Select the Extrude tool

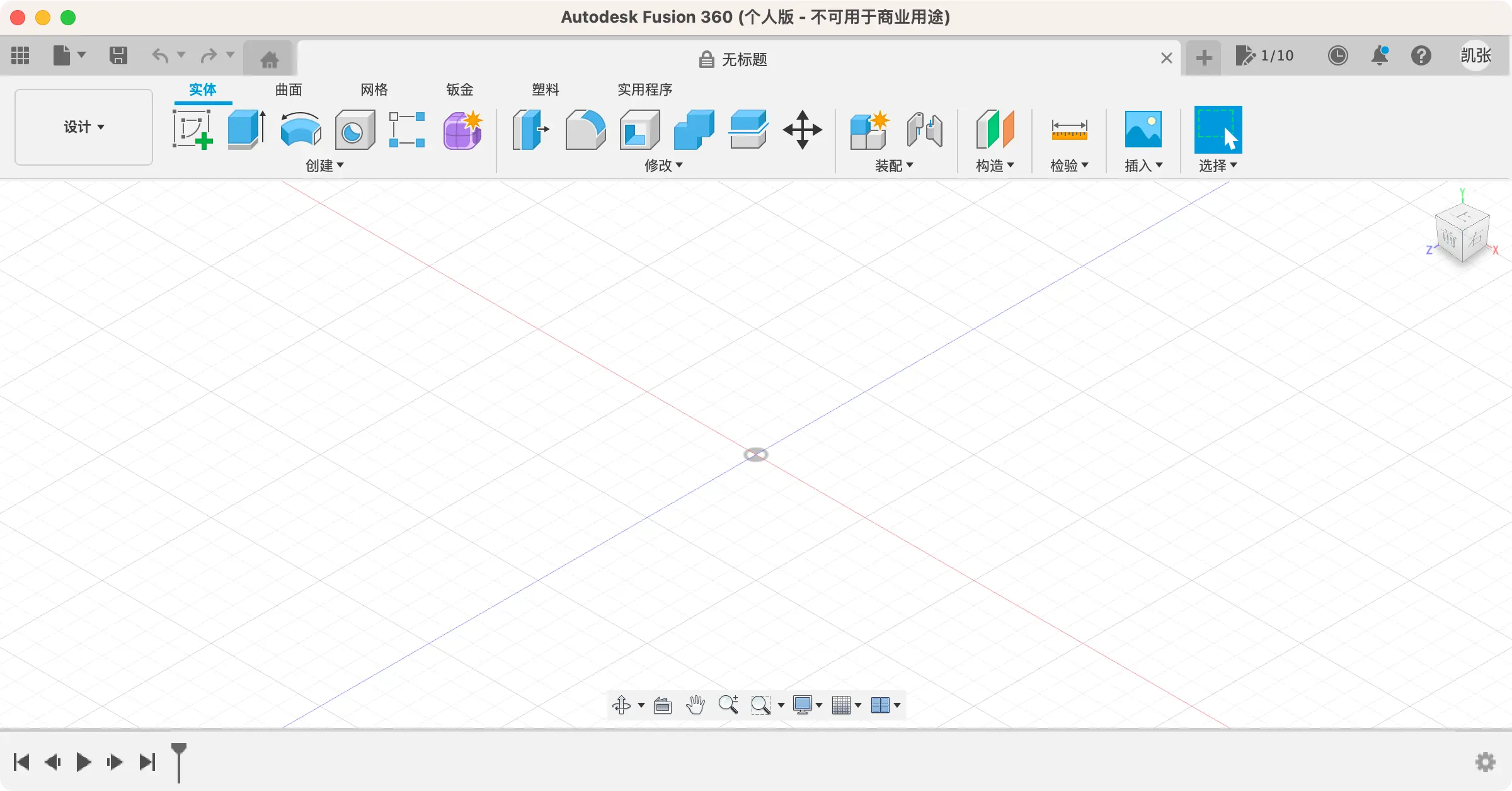coord(246,129)
